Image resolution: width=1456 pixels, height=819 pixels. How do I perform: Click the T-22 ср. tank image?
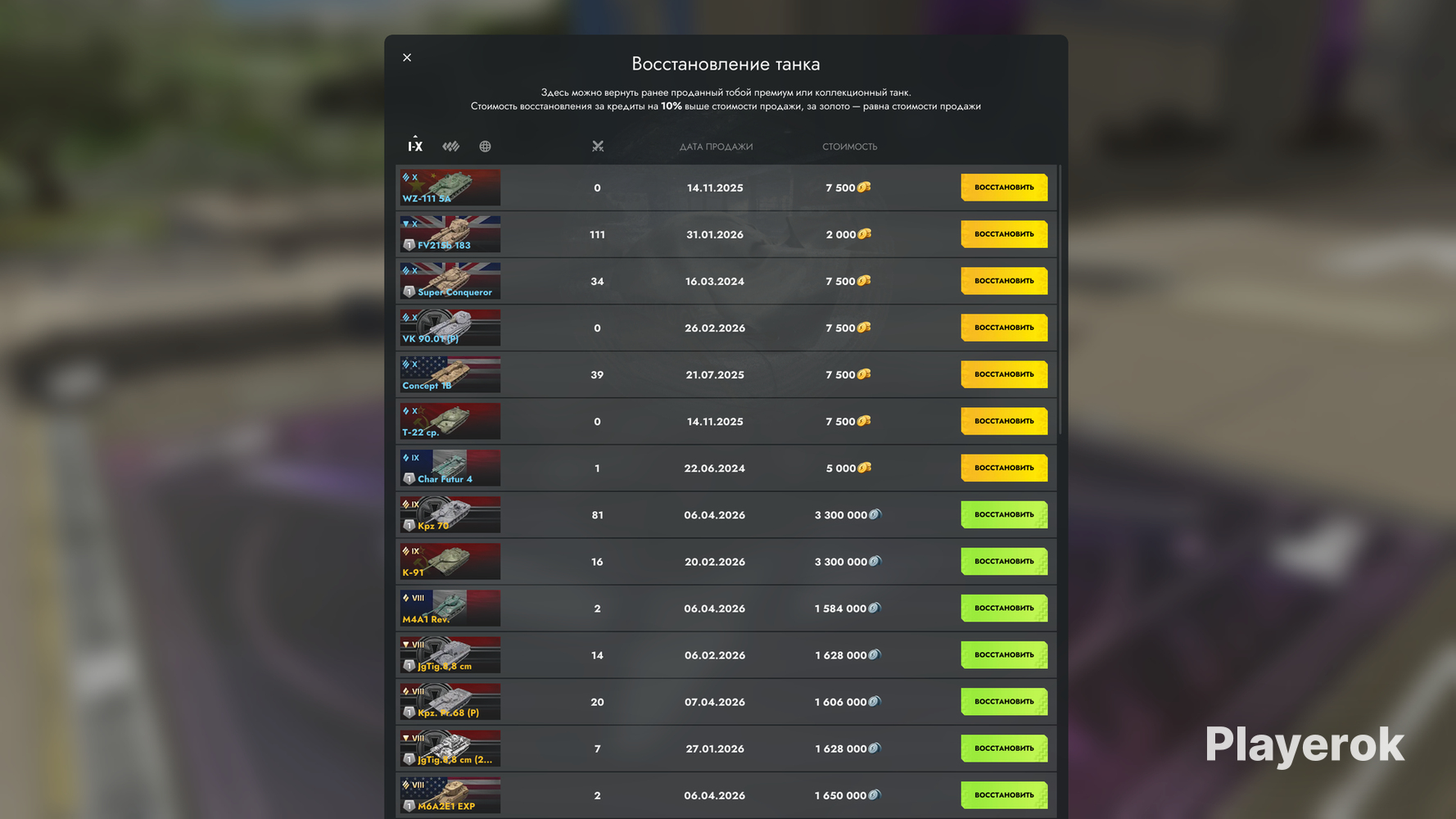tap(450, 421)
